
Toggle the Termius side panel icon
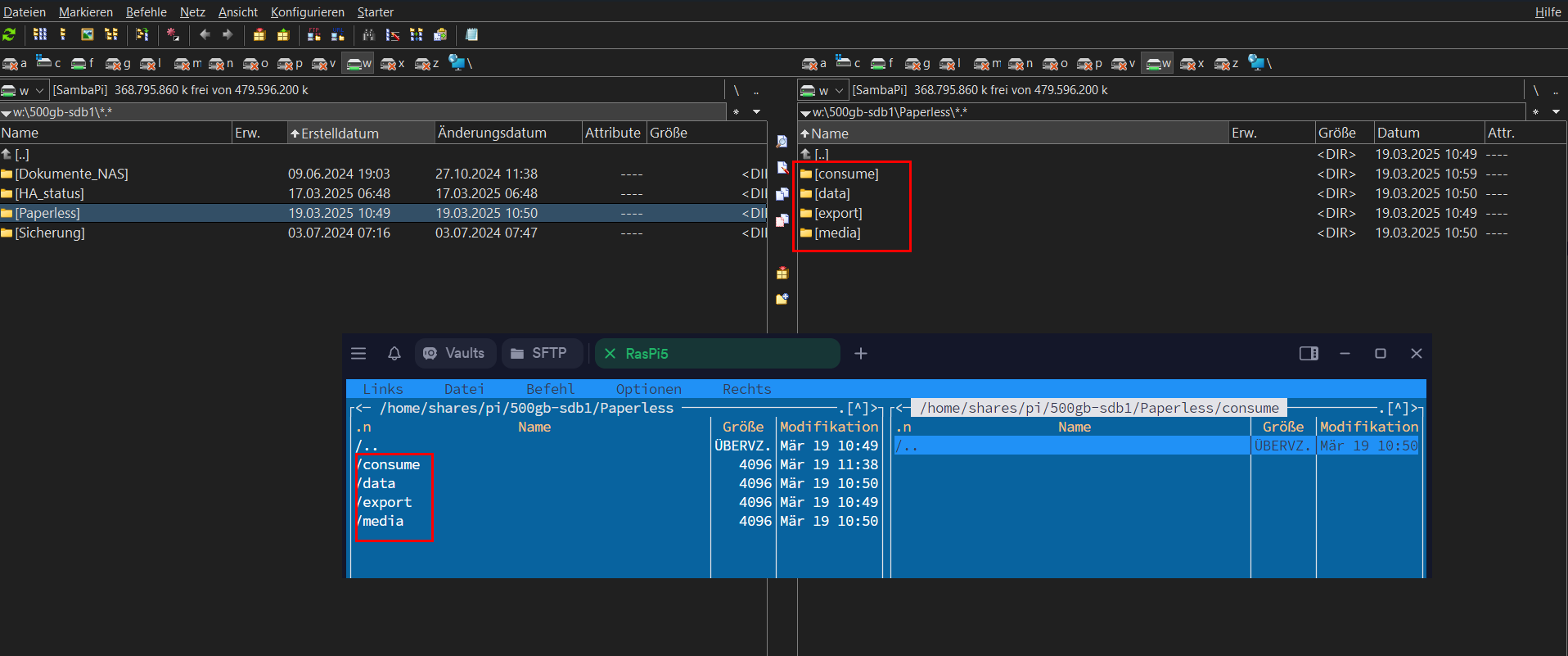[1309, 354]
